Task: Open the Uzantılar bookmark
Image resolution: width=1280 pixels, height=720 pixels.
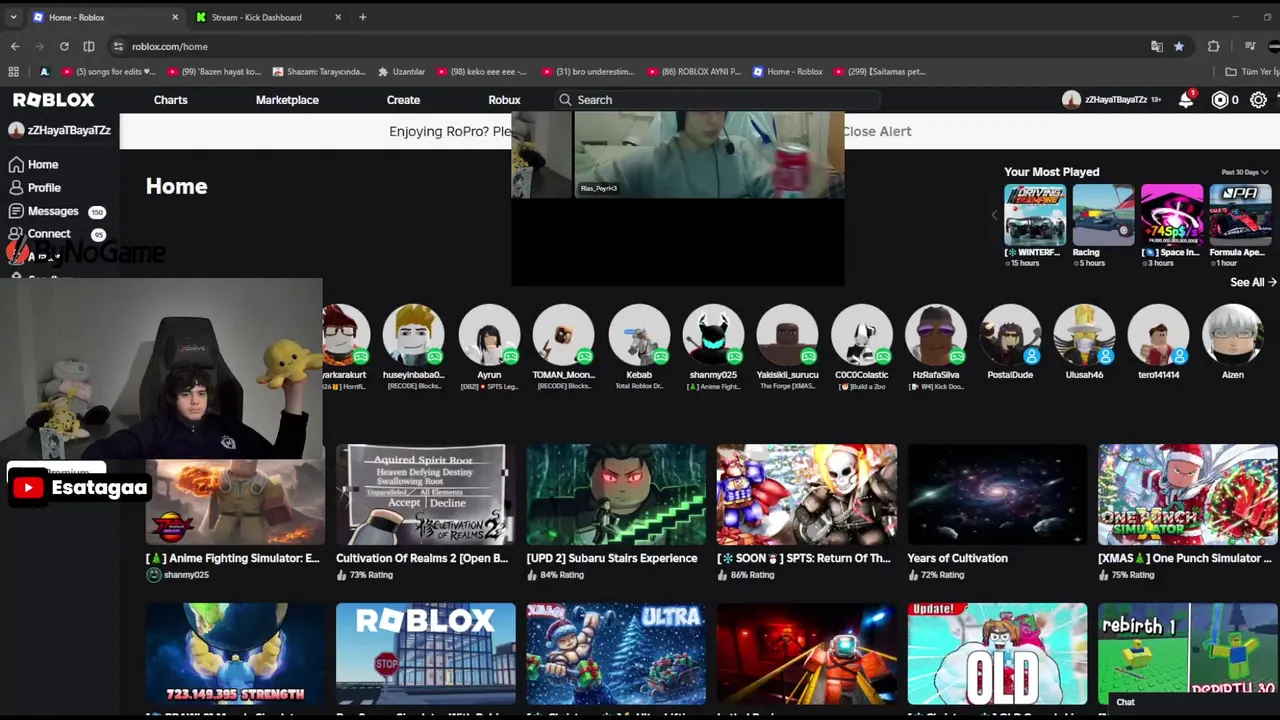Action: pyautogui.click(x=402, y=72)
